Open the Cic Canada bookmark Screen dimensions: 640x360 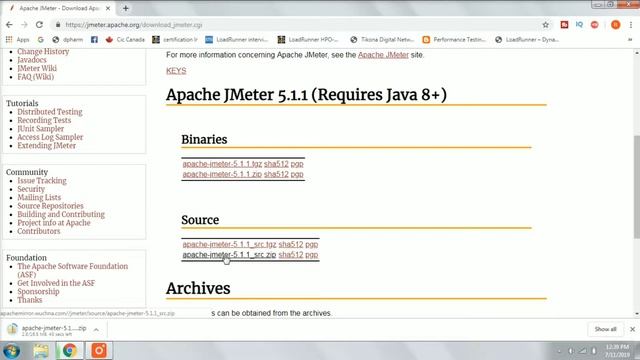coord(125,40)
